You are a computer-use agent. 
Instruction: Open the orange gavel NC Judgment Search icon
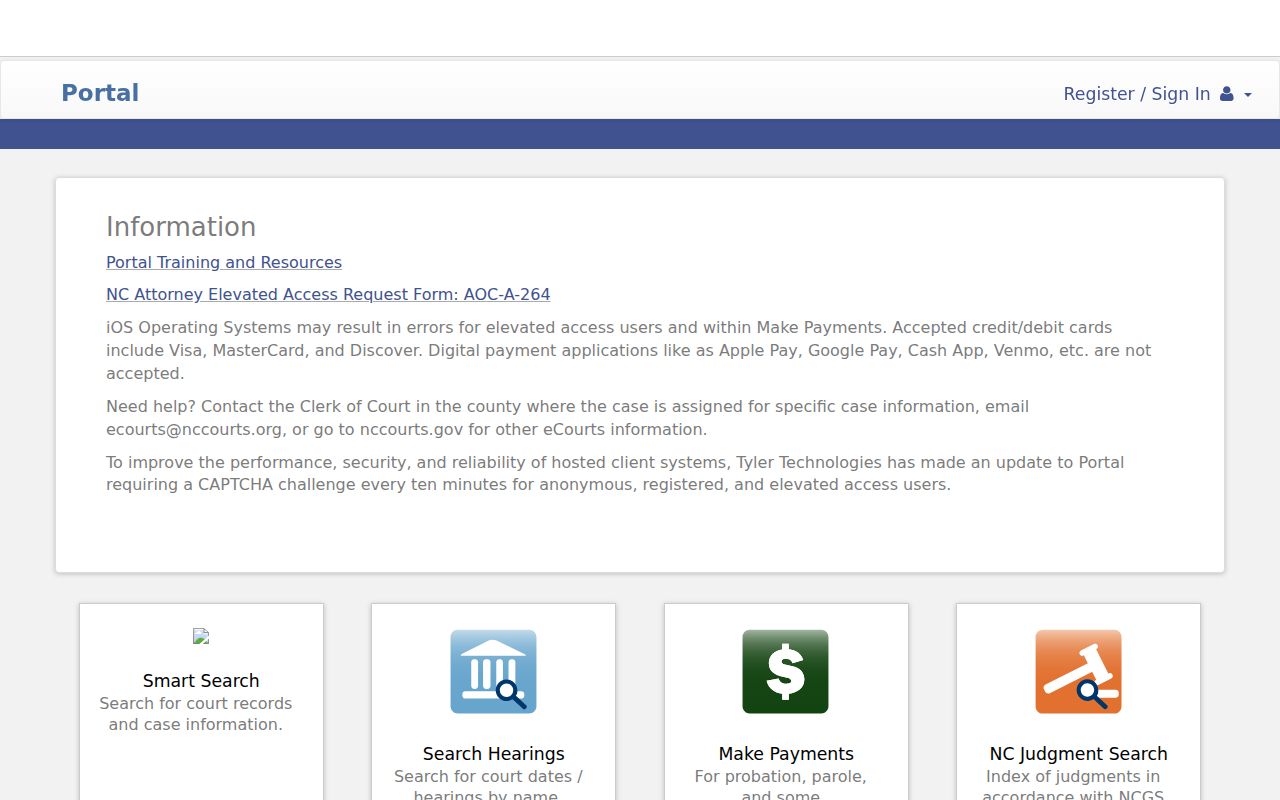coord(1078,671)
